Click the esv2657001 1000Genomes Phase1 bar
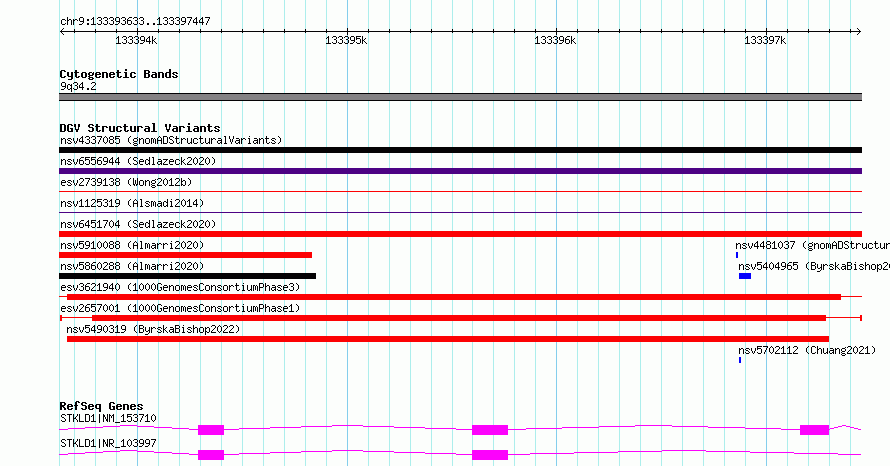The height and width of the screenshot is (466, 890). pyautogui.click(x=459, y=318)
